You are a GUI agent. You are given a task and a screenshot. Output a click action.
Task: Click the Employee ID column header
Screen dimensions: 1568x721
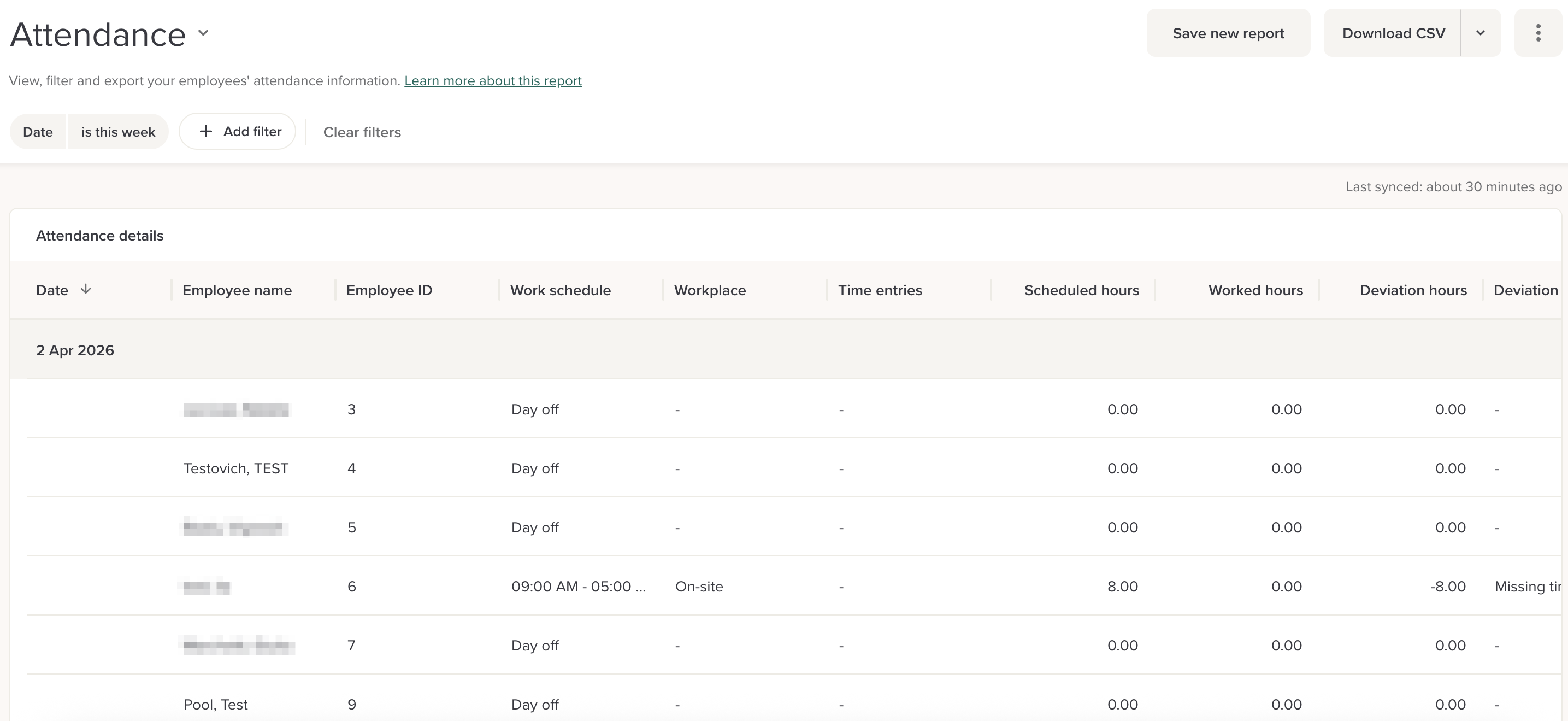pyautogui.click(x=389, y=290)
